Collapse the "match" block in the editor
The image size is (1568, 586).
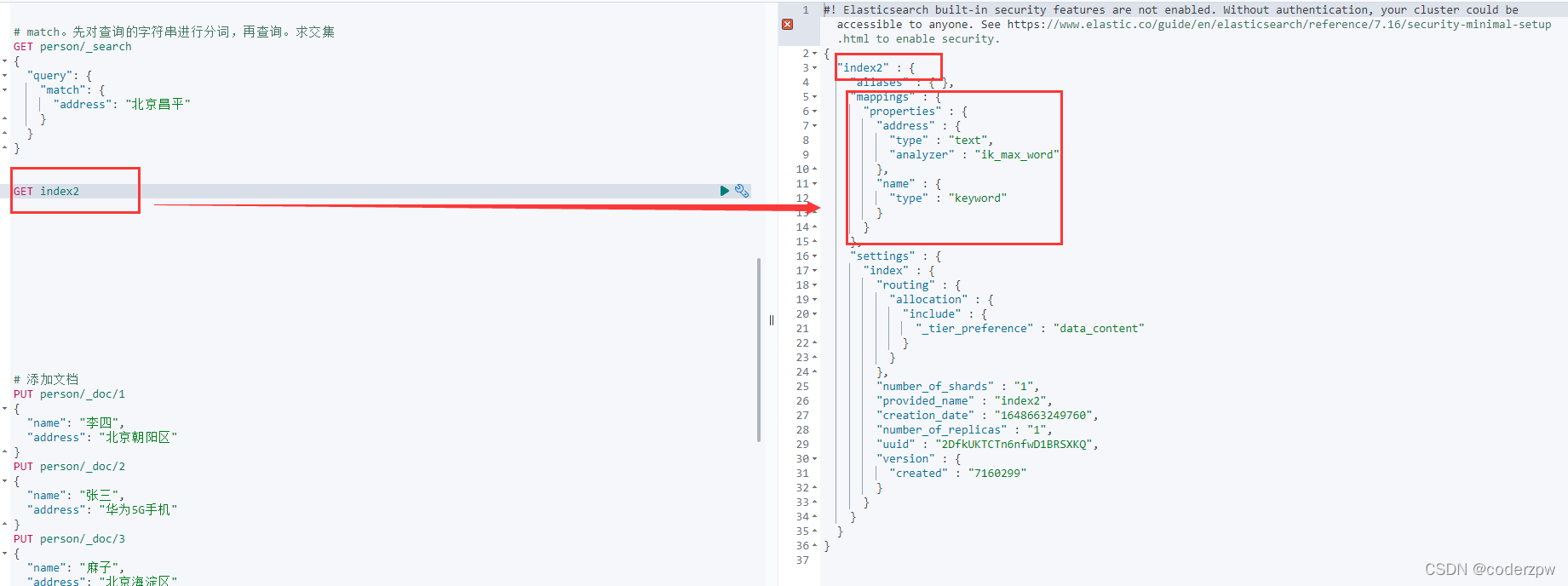(x=4, y=90)
